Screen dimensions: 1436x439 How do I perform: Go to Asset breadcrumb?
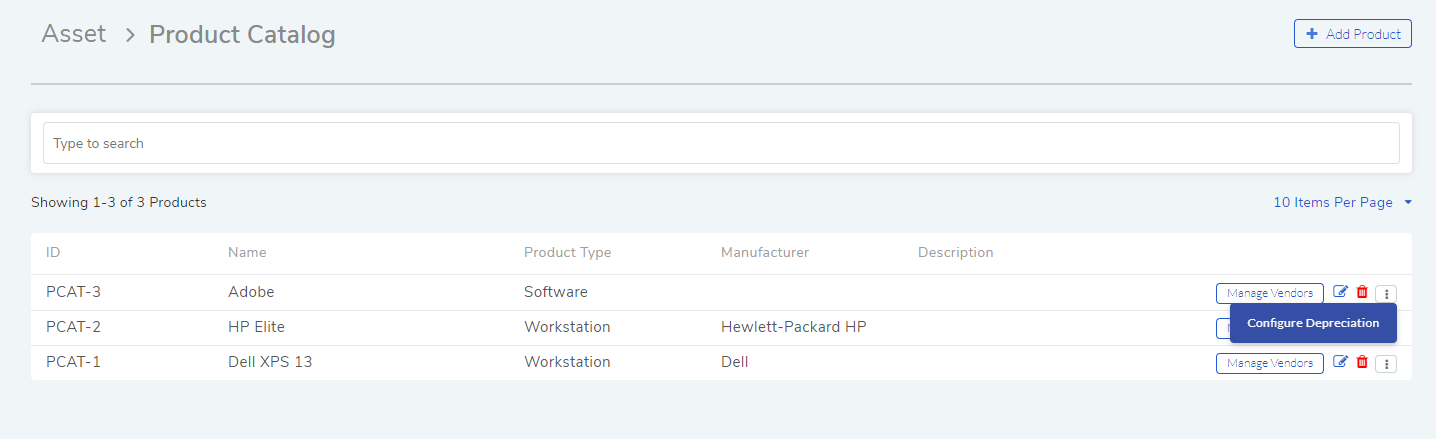coord(74,34)
